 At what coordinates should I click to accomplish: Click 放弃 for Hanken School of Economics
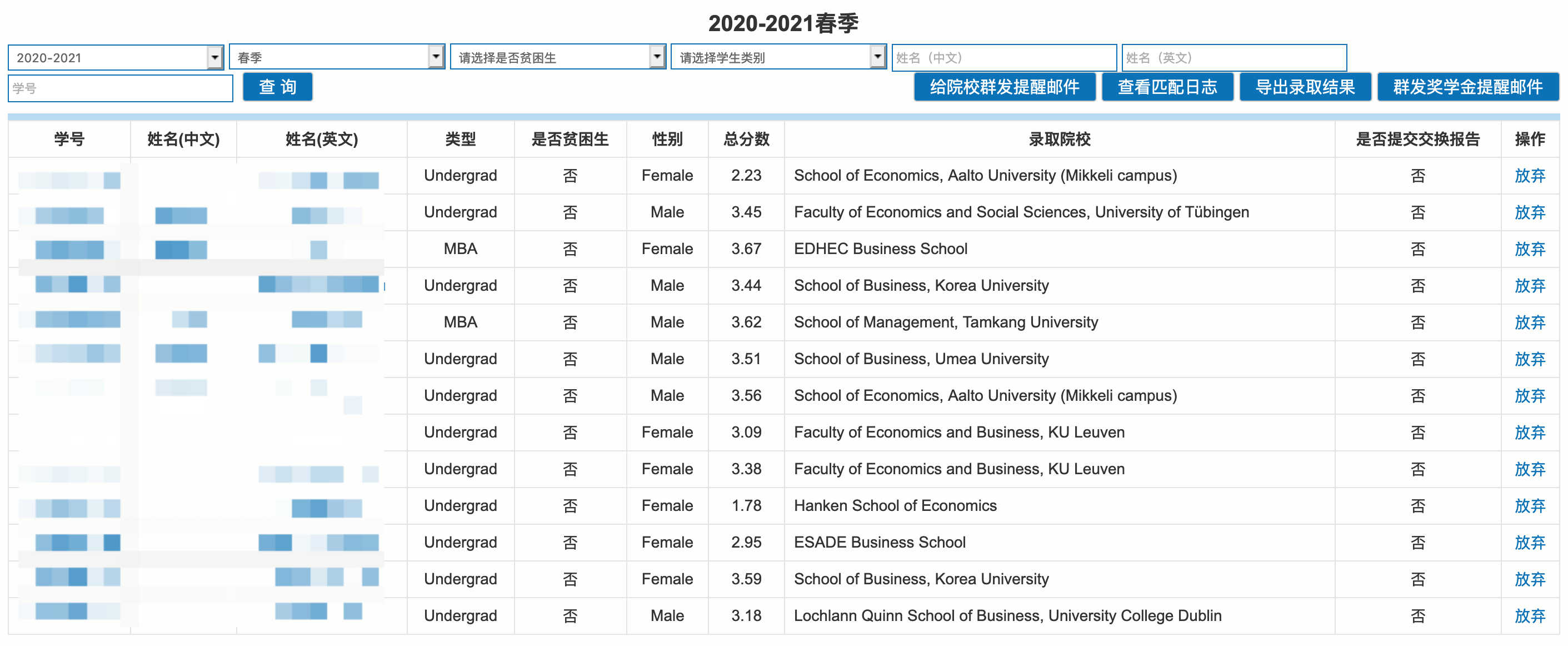click(x=1529, y=506)
